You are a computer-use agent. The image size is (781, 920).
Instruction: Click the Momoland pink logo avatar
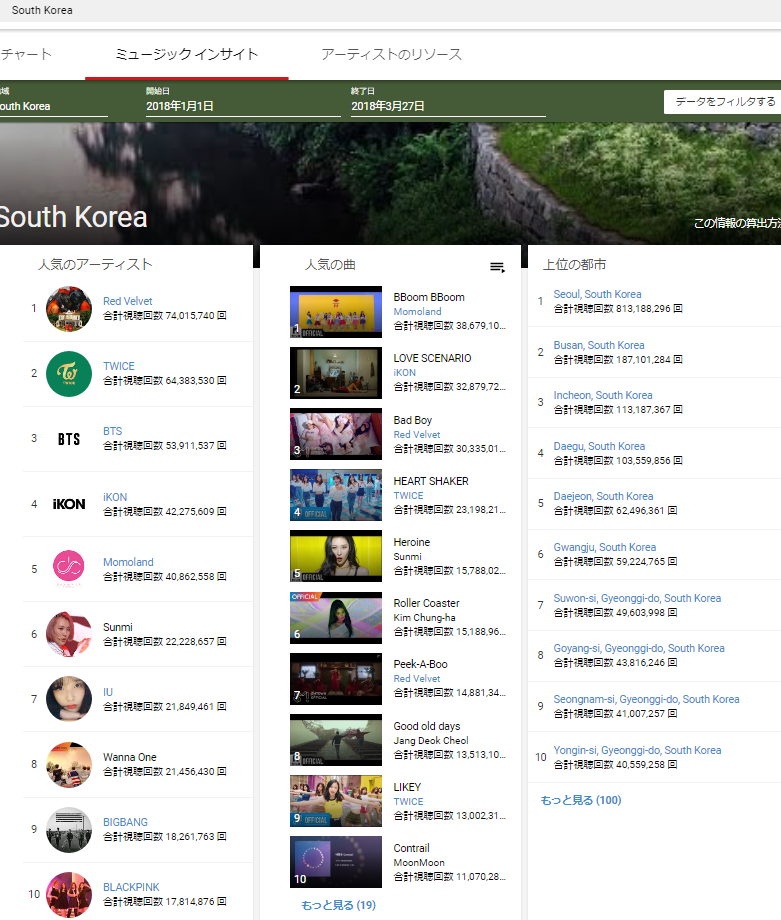[69, 569]
